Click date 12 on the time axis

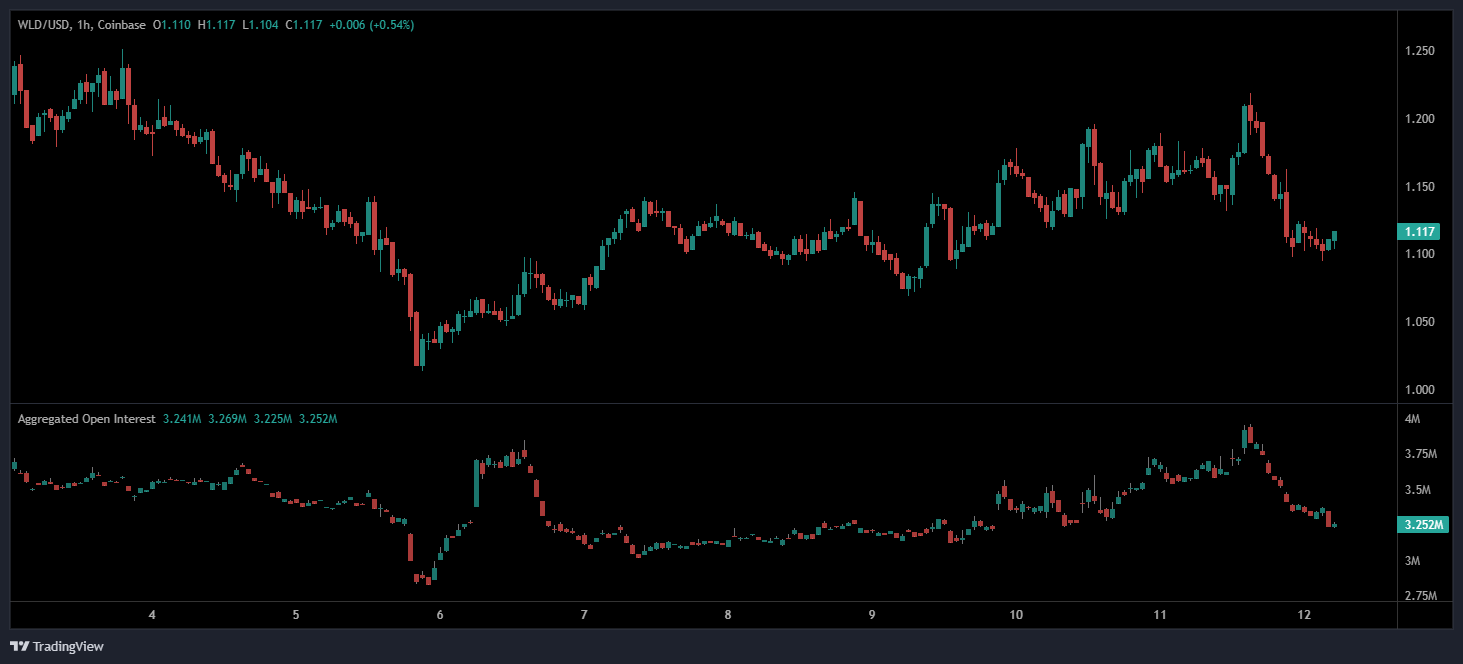pyautogui.click(x=1301, y=614)
